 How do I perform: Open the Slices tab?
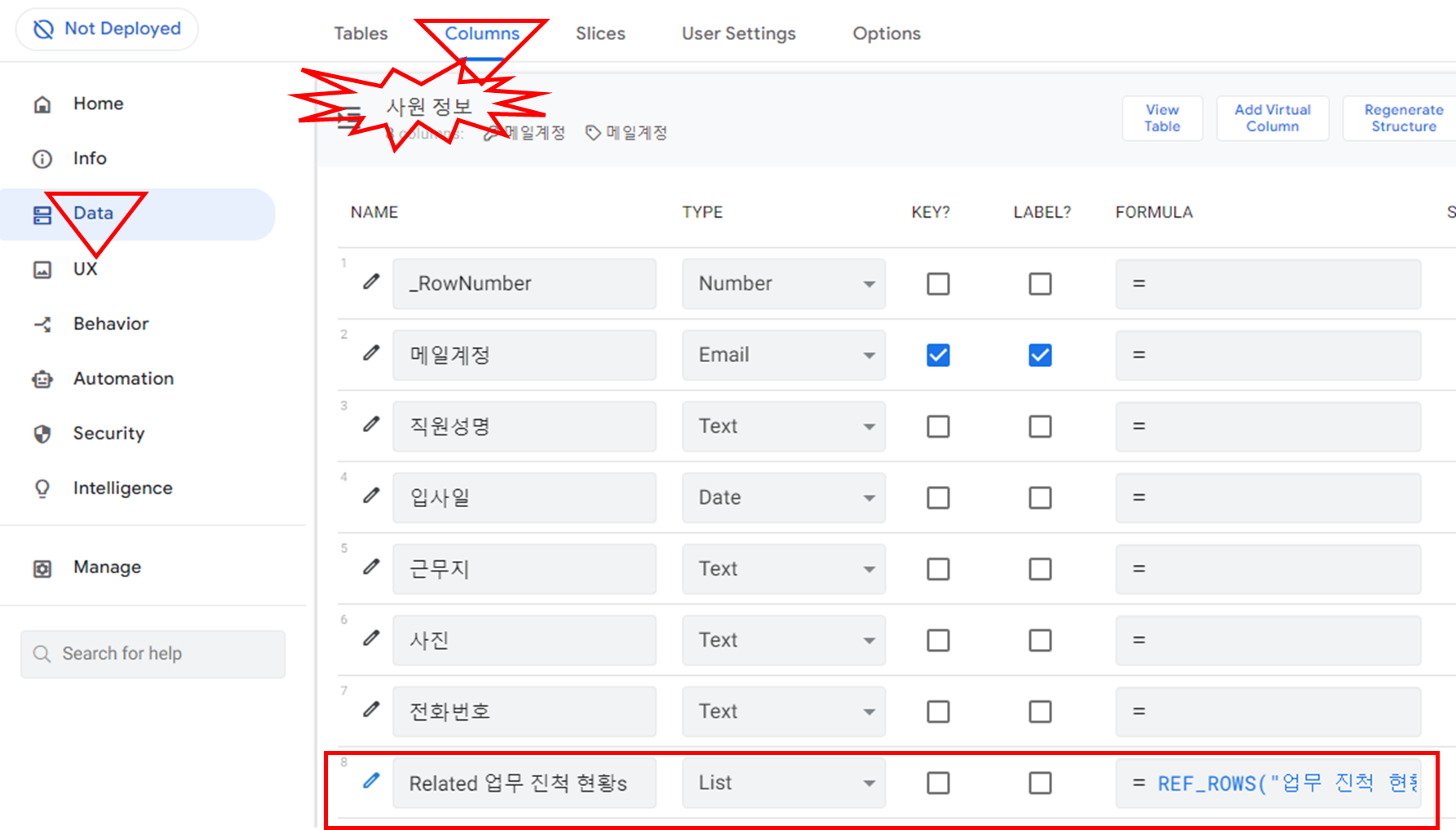[x=600, y=33]
